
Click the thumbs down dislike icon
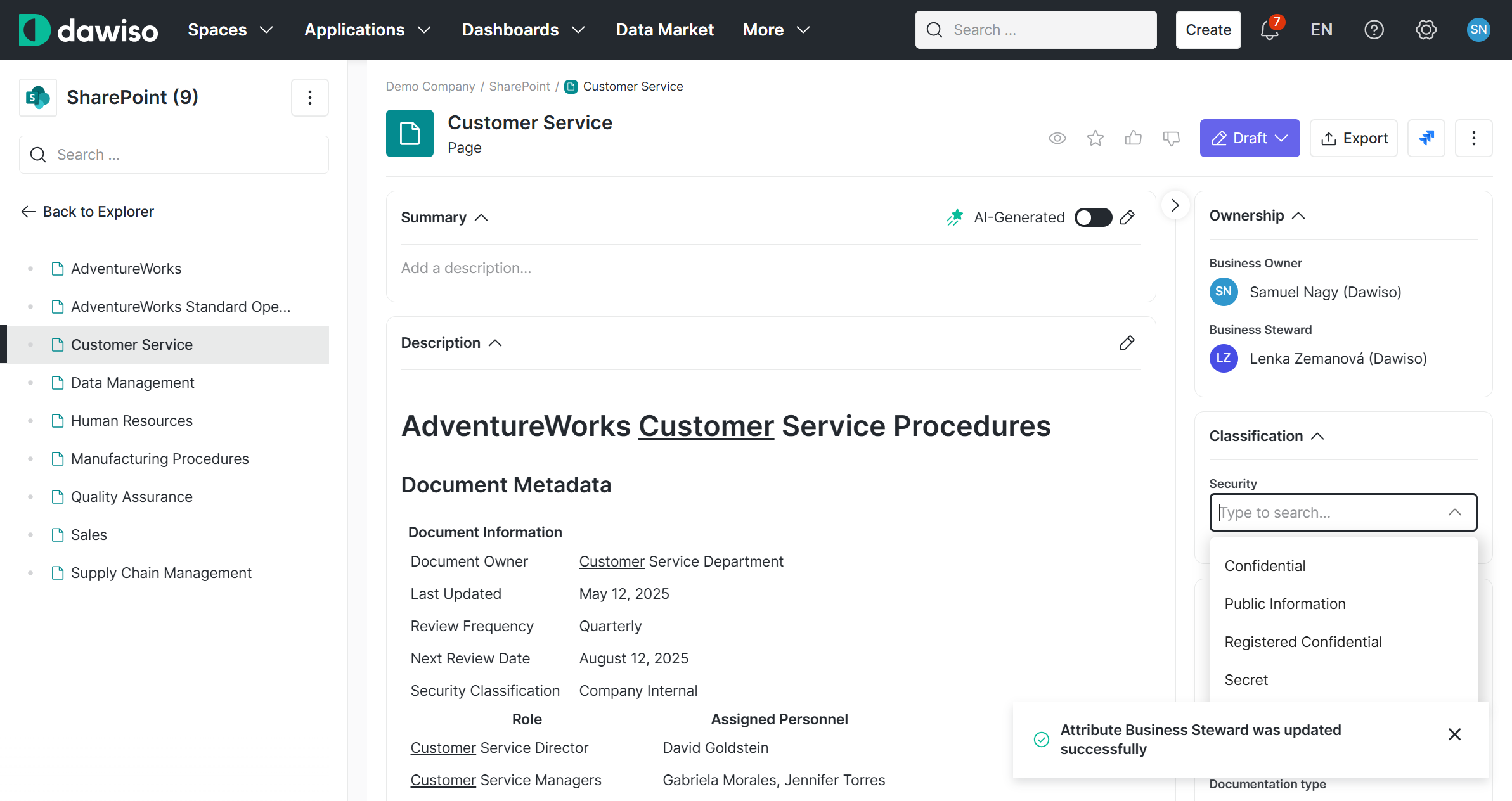point(1171,138)
